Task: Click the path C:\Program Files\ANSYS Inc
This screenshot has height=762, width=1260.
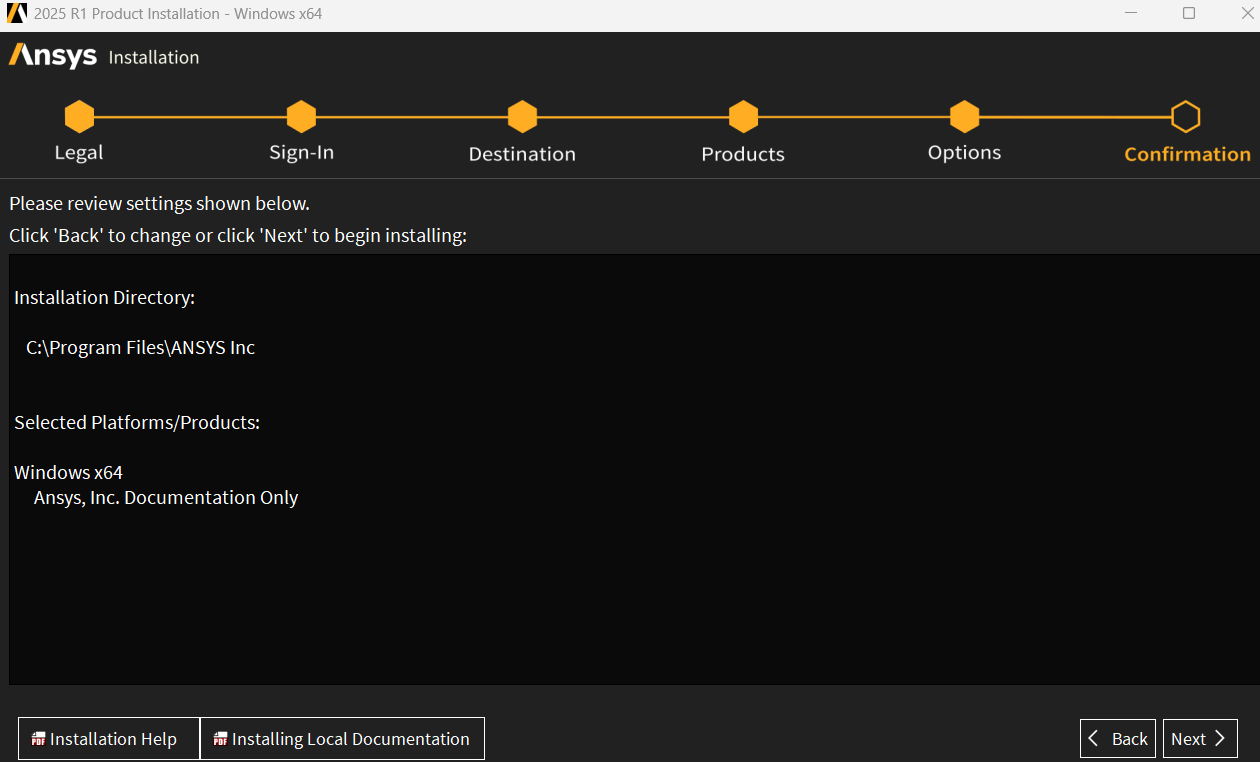Action: tap(141, 348)
